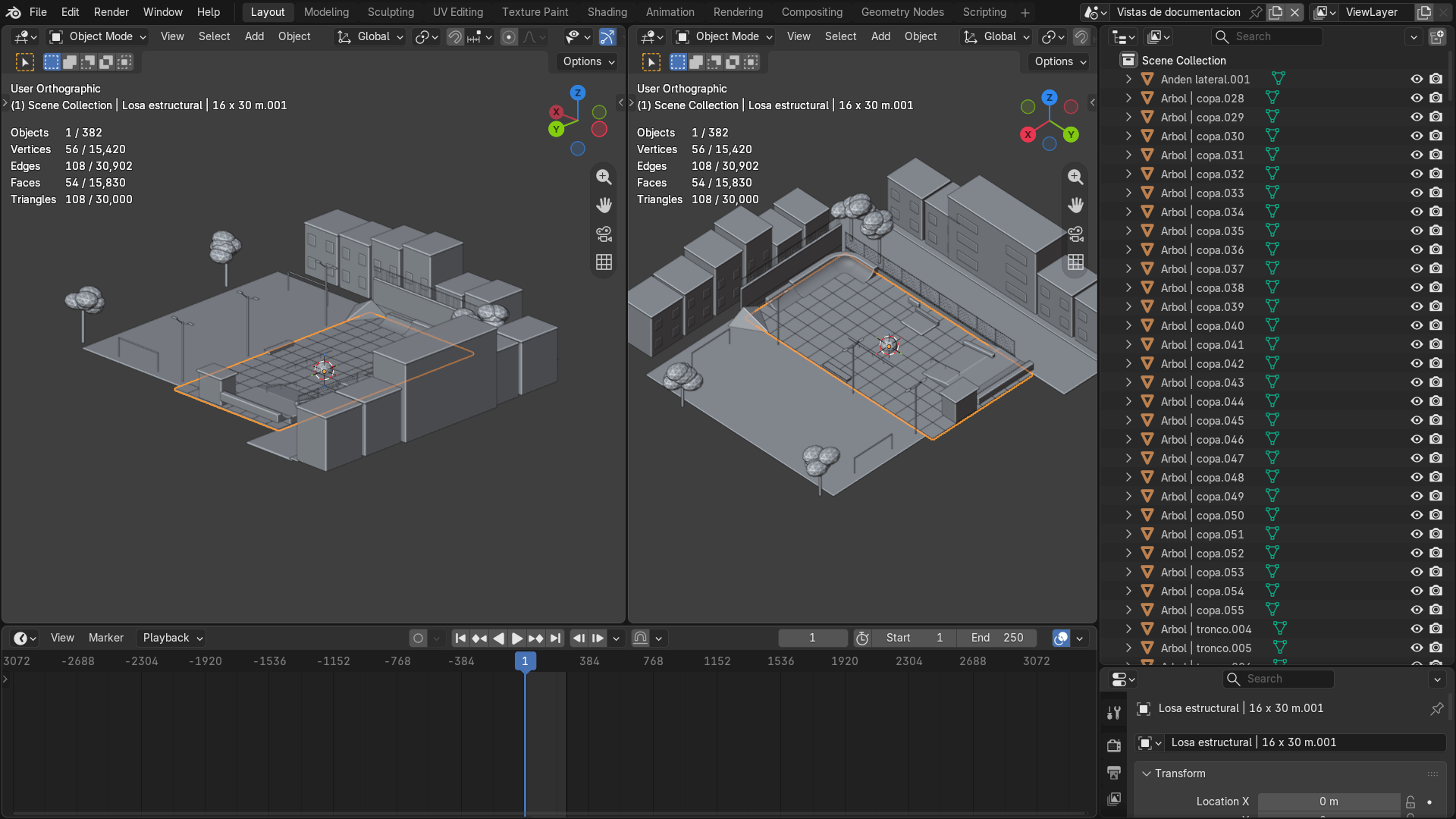Hide Arbol | copa.028 in viewport
1456x819 pixels.
click(1416, 98)
